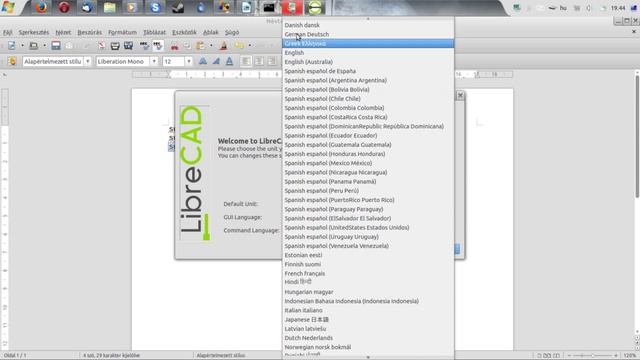Select English (Australia) language

tap(368, 62)
